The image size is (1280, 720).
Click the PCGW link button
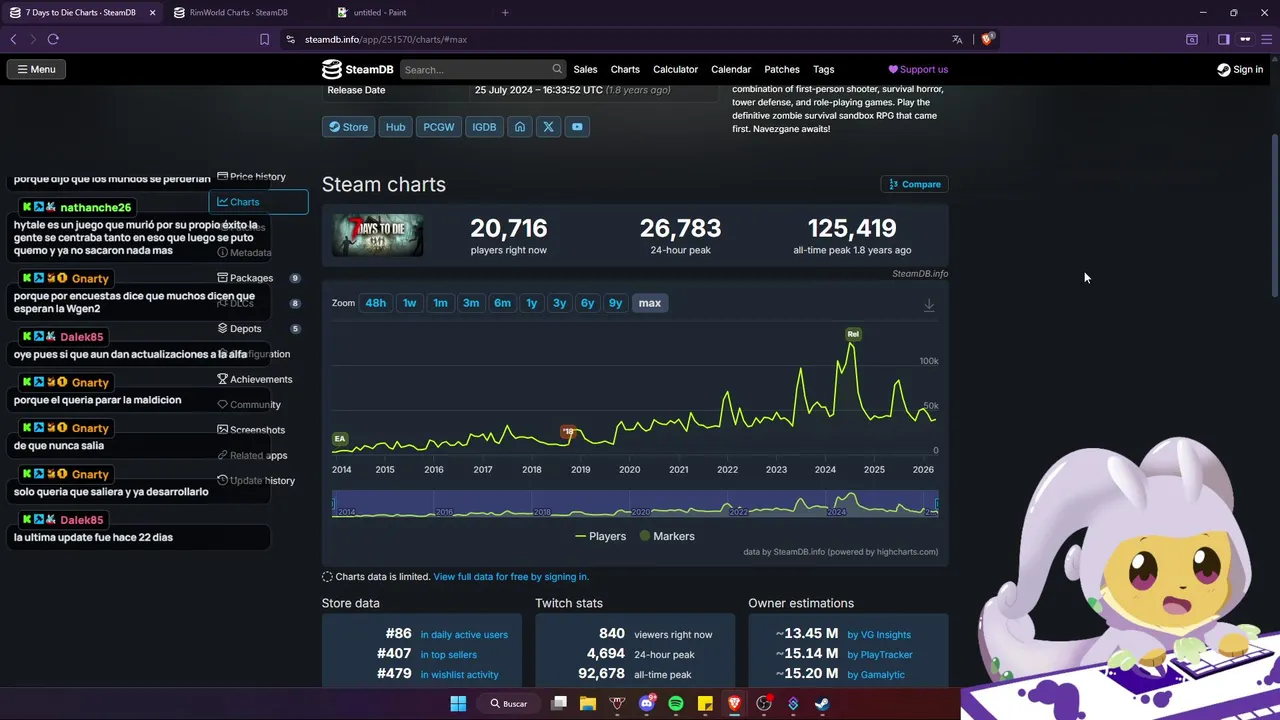click(438, 127)
